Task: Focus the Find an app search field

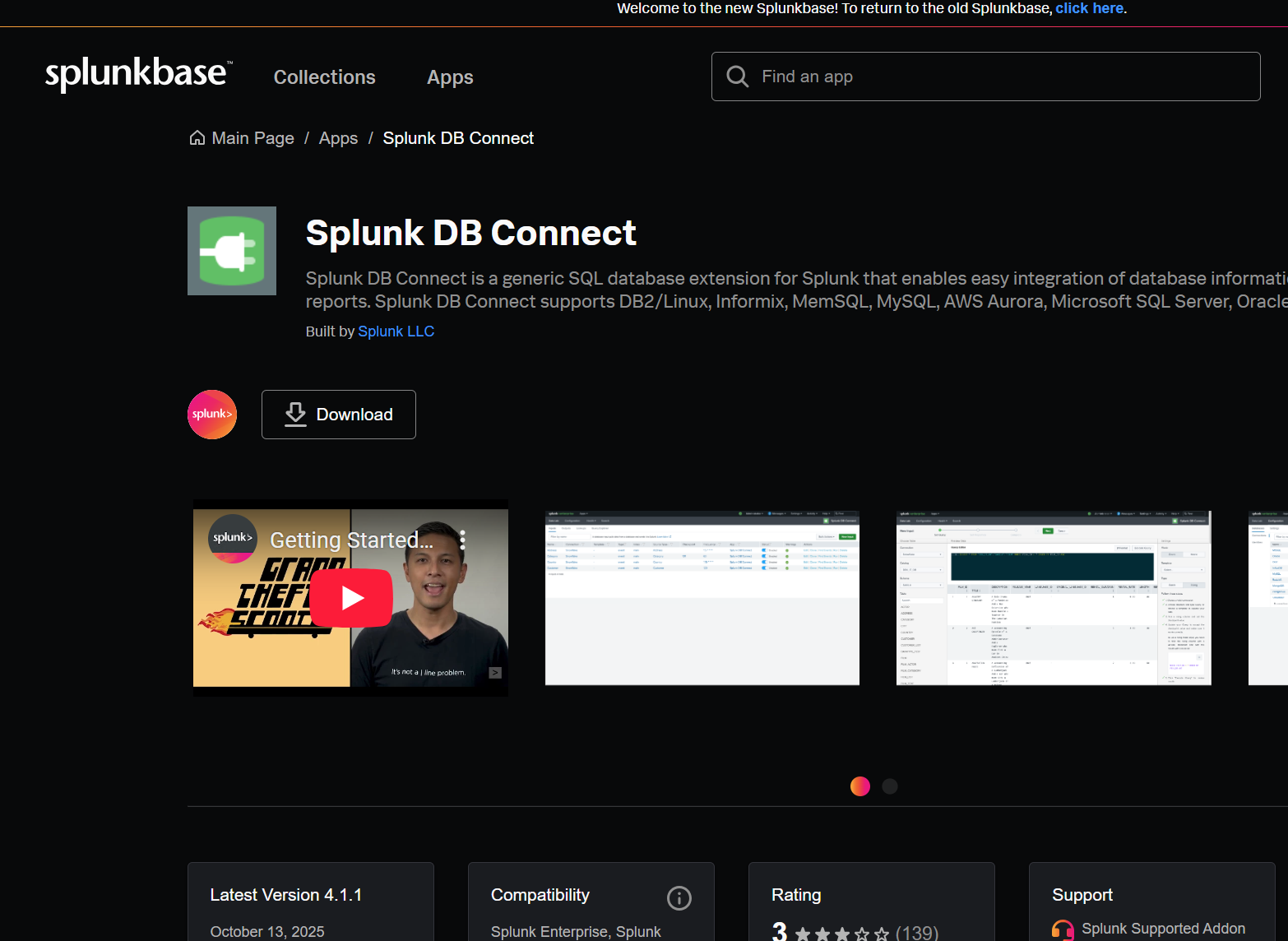Action: click(x=1003, y=76)
